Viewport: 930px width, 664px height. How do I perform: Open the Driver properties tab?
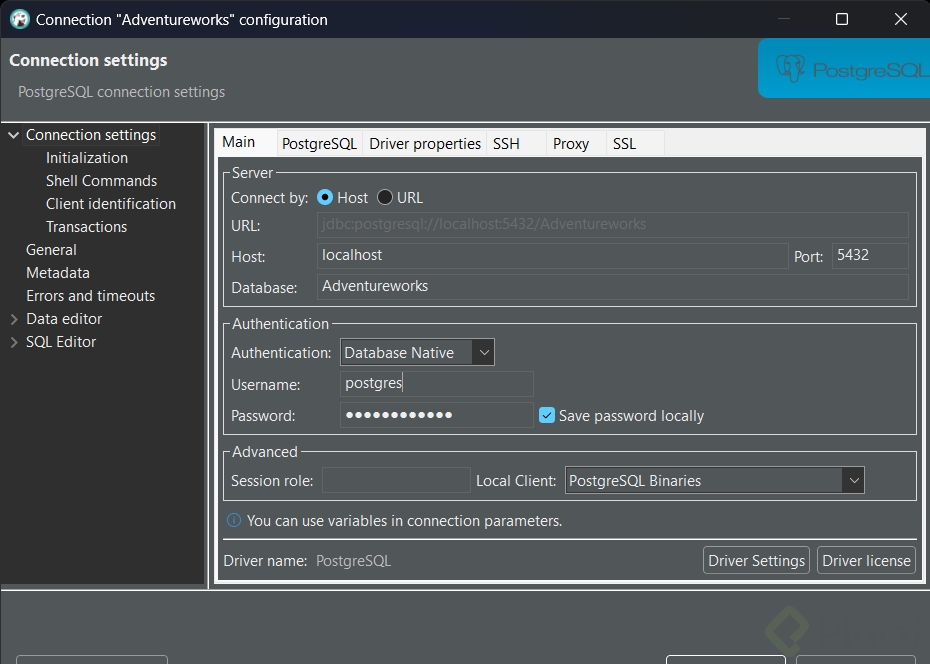[425, 143]
